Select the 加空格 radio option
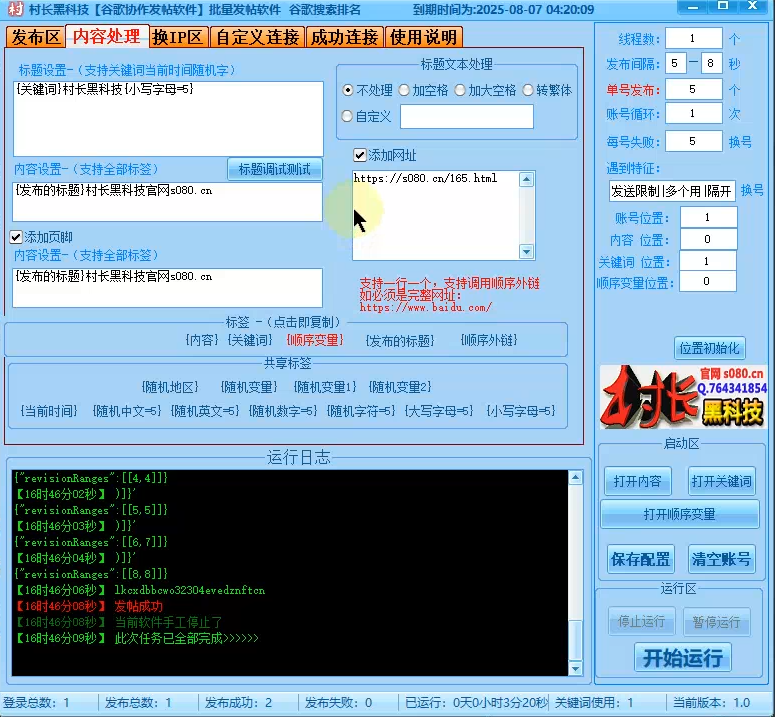775x717 pixels. (x=423, y=90)
